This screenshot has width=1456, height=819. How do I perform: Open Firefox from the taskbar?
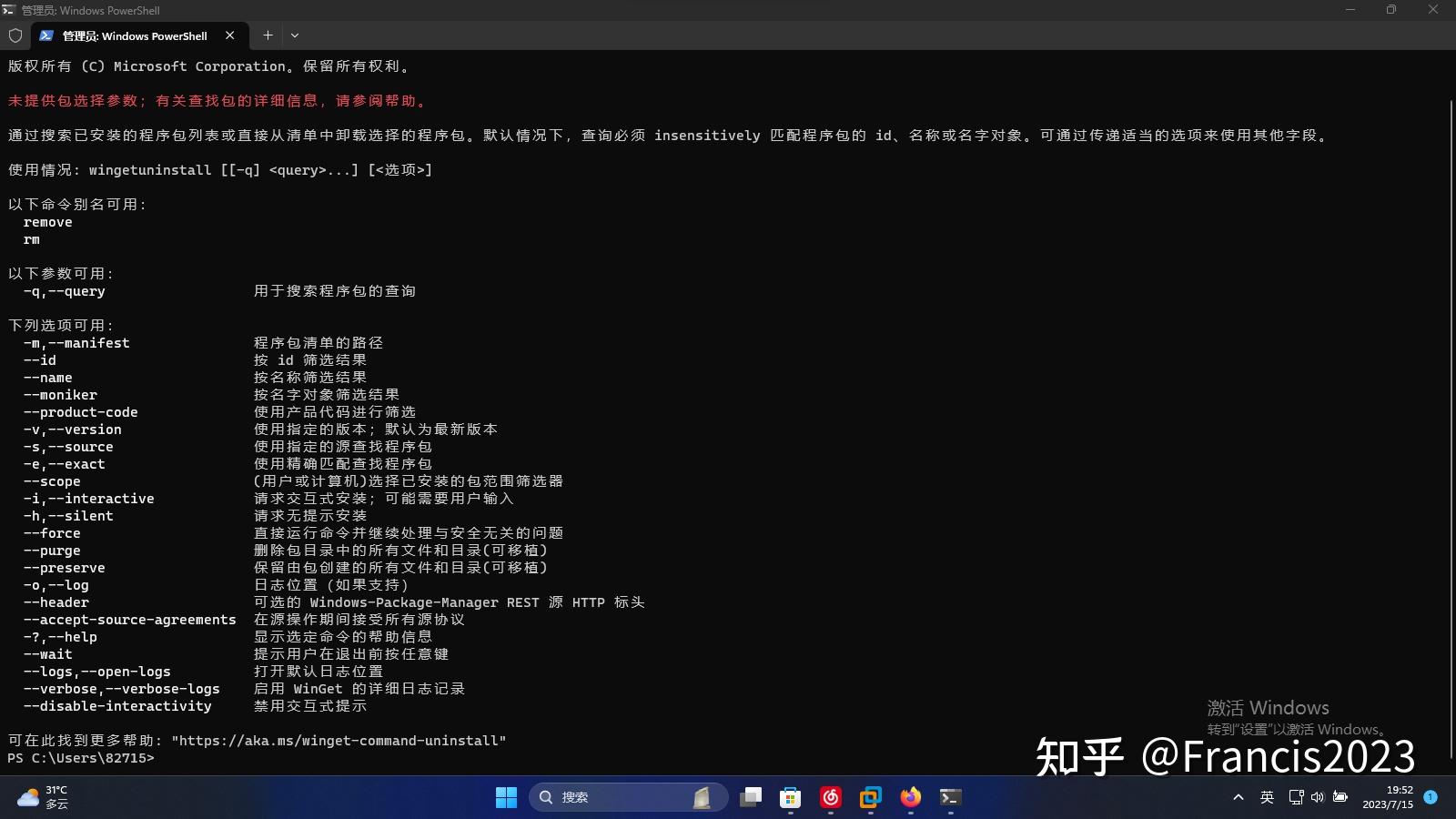pos(911,797)
